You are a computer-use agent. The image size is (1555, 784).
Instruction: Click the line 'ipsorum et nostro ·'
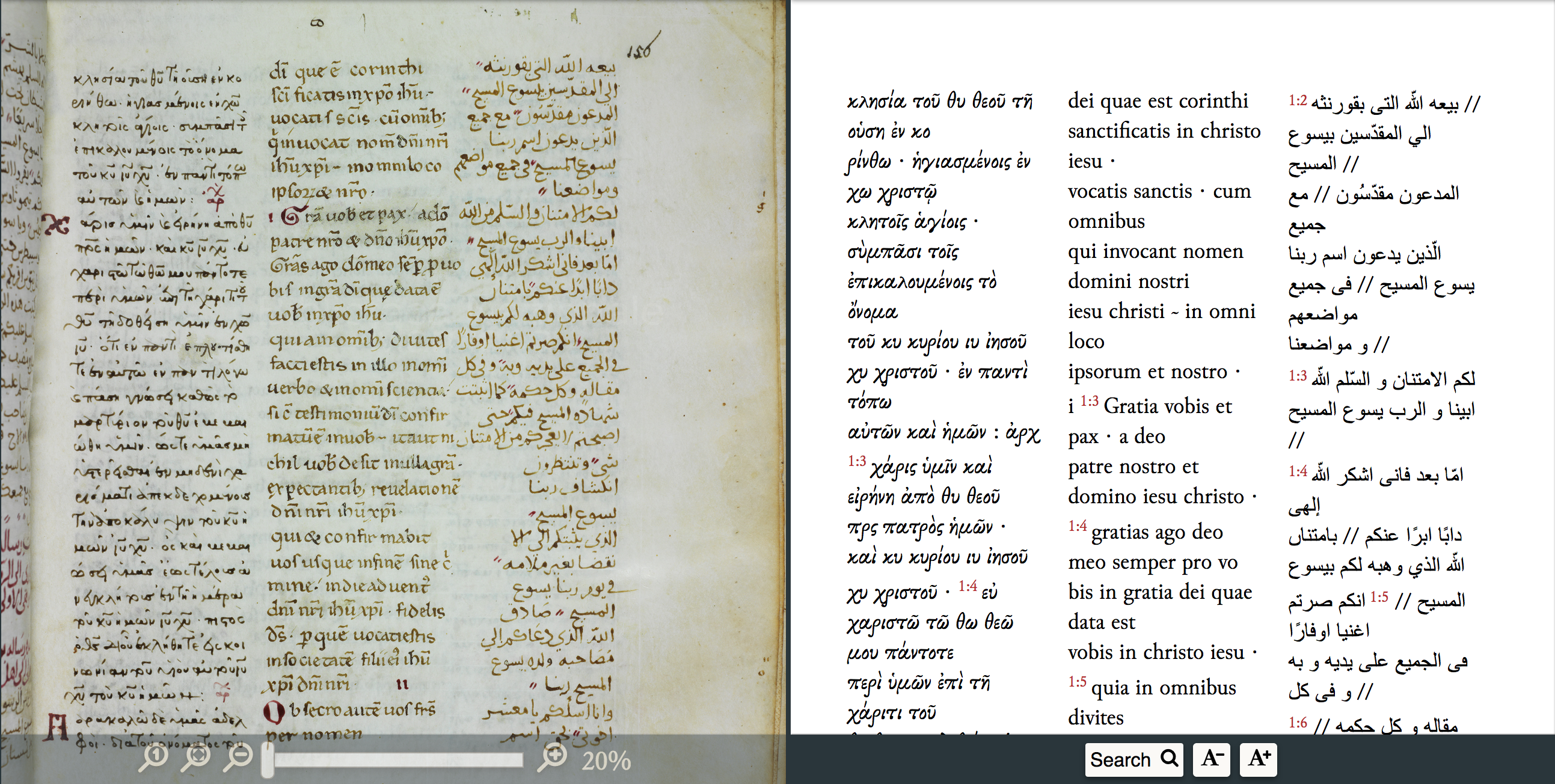pos(1153,371)
